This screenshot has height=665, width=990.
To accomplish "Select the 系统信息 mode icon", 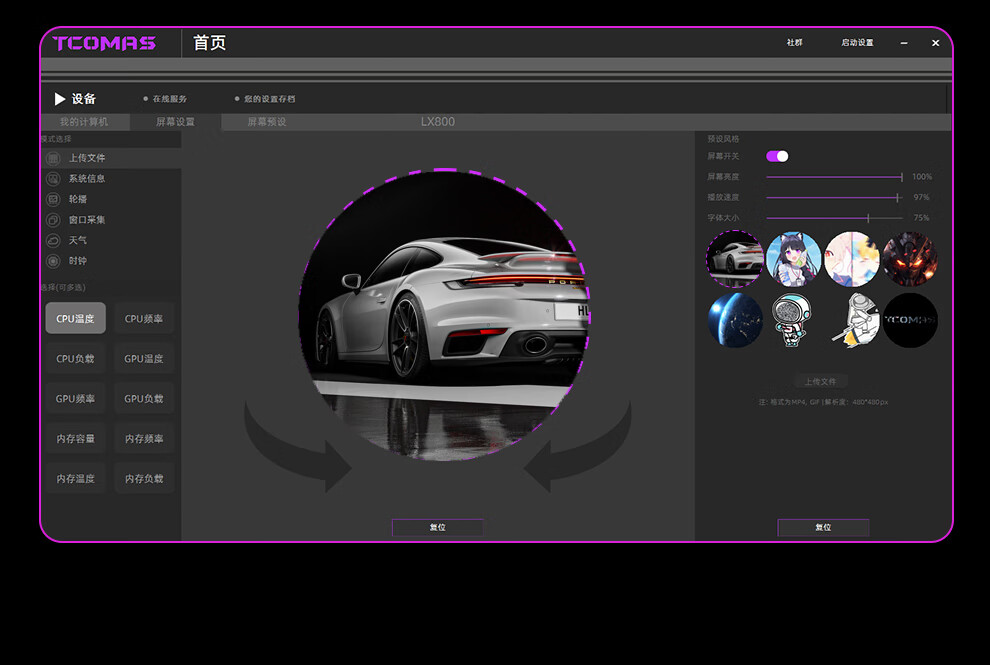I will (x=54, y=179).
